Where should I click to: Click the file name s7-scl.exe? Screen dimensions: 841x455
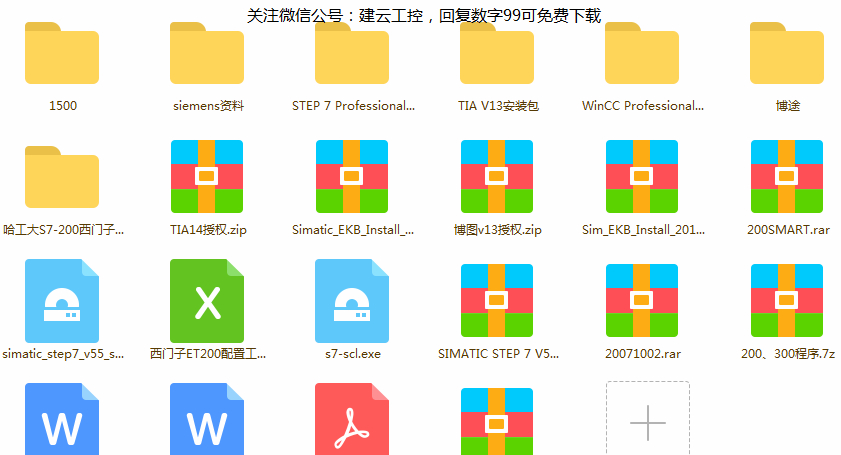[x=353, y=354]
